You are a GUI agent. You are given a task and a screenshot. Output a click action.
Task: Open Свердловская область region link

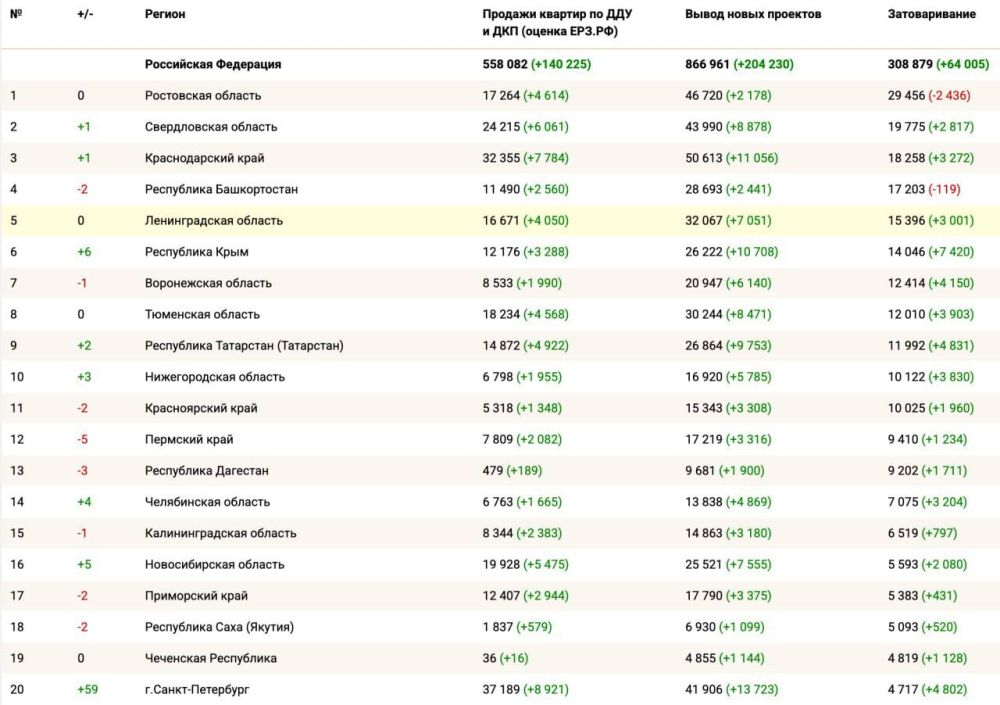click(211, 127)
